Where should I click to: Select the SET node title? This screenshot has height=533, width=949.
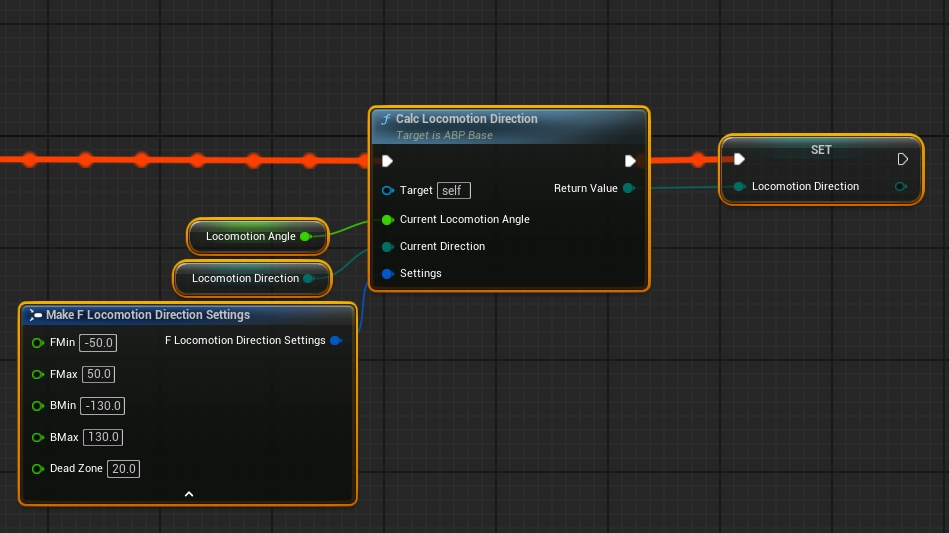pyautogui.click(x=821, y=150)
